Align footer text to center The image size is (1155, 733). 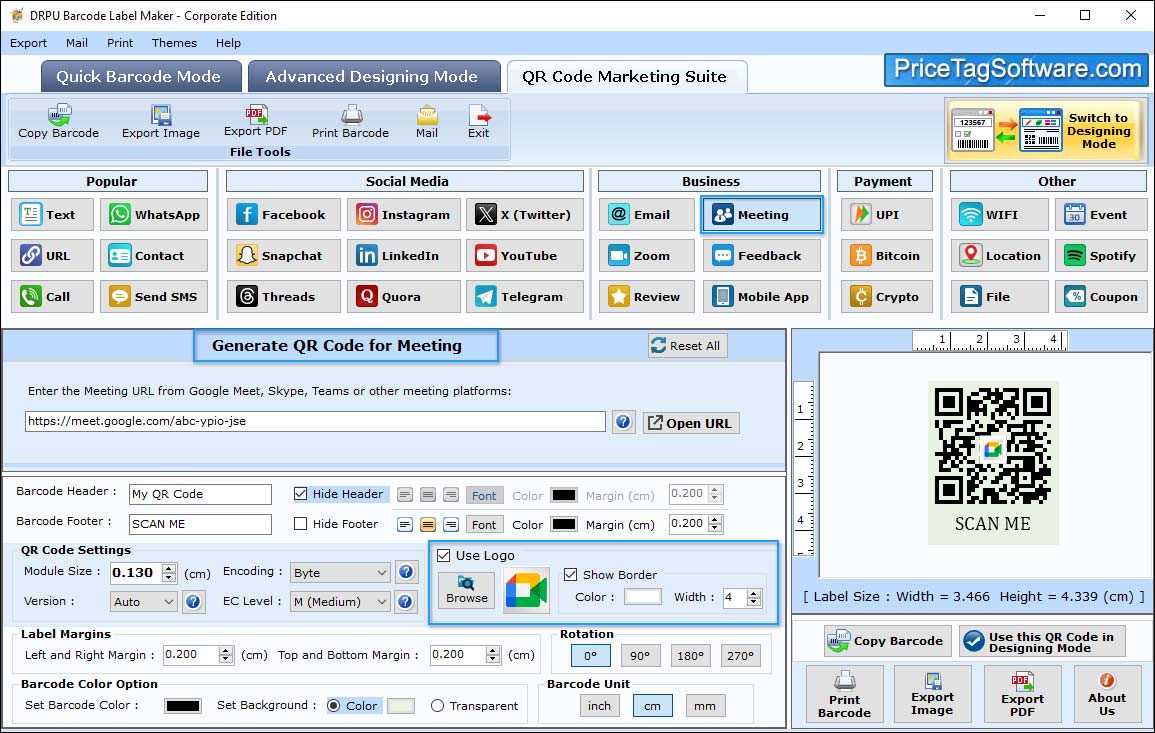[428, 525]
